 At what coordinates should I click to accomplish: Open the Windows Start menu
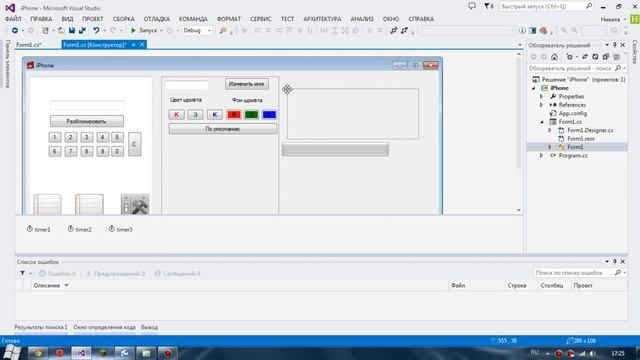pos(11,352)
